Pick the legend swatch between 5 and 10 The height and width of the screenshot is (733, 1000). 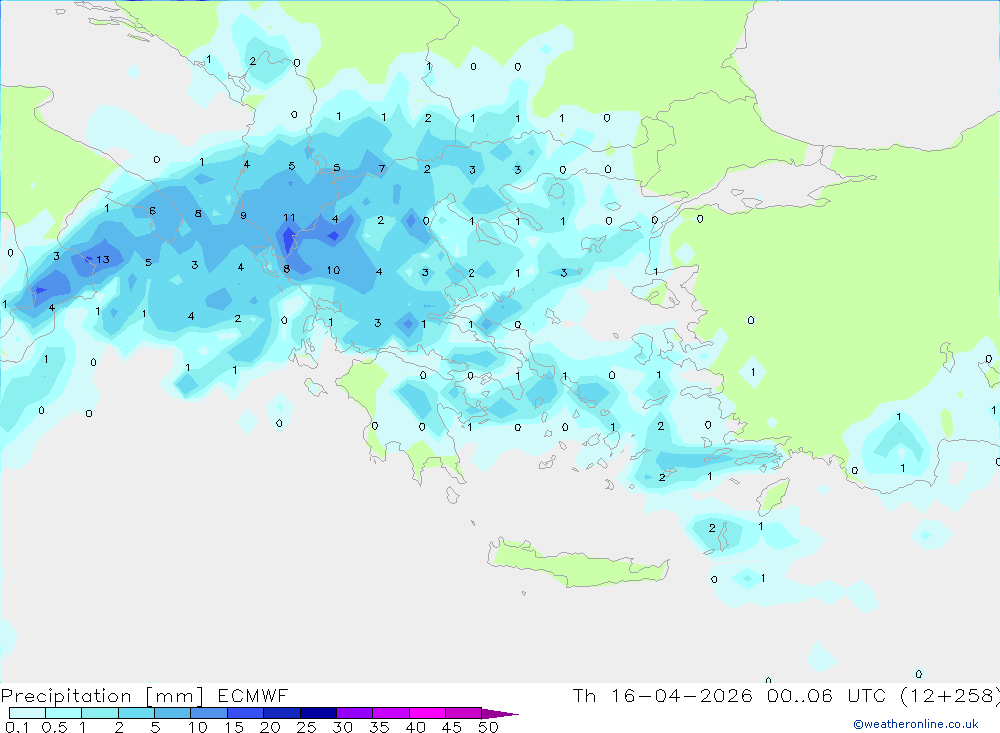point(172,713)
